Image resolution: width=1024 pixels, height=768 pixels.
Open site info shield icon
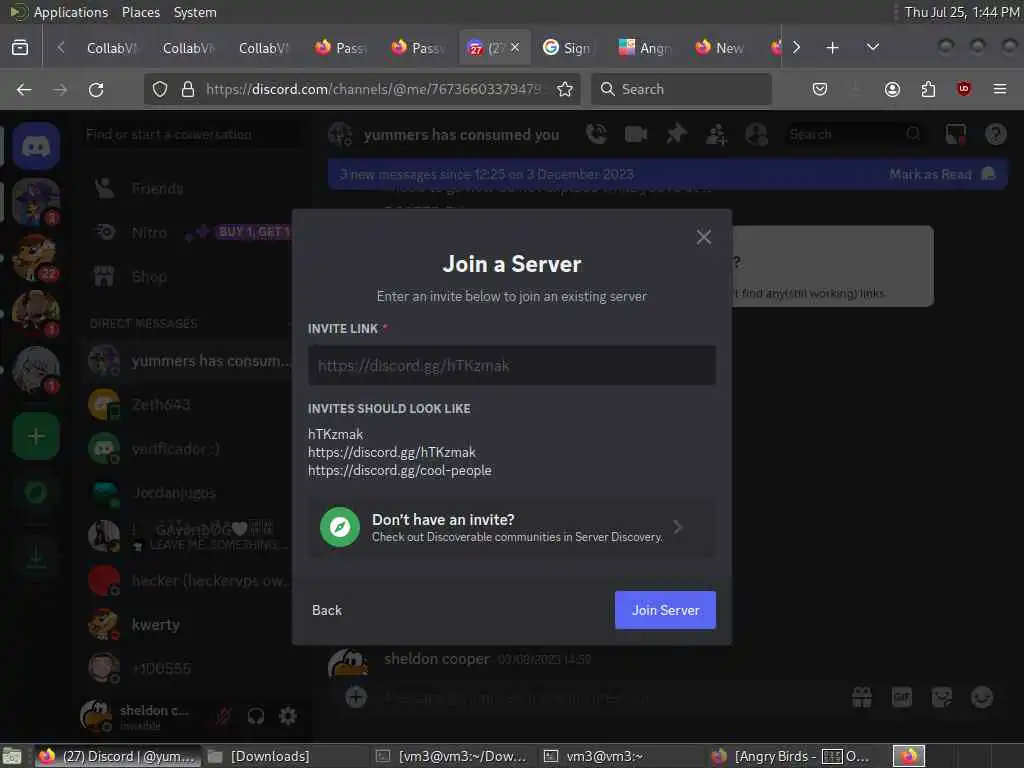coord(160,89)
